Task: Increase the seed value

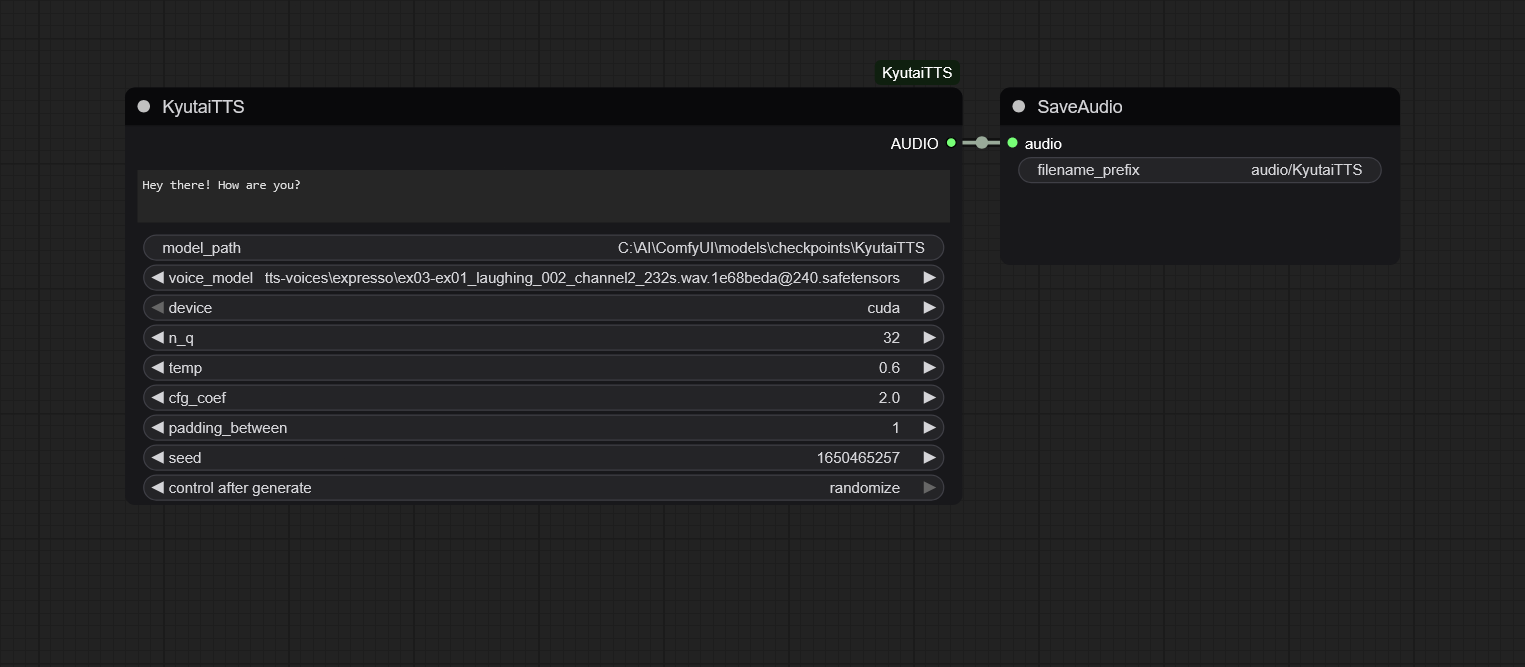Action: pos(929,458)
